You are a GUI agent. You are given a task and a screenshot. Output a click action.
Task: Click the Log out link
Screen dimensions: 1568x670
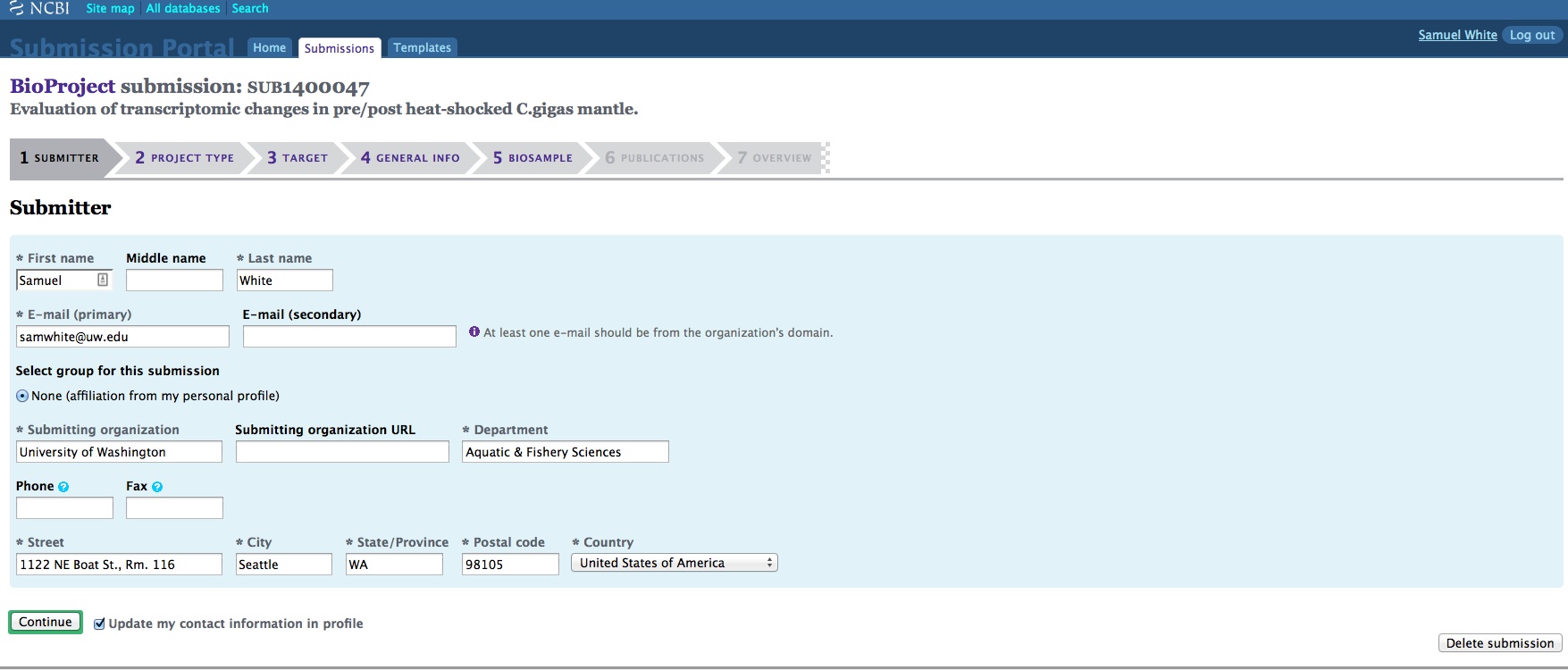tap(1531, 35)
